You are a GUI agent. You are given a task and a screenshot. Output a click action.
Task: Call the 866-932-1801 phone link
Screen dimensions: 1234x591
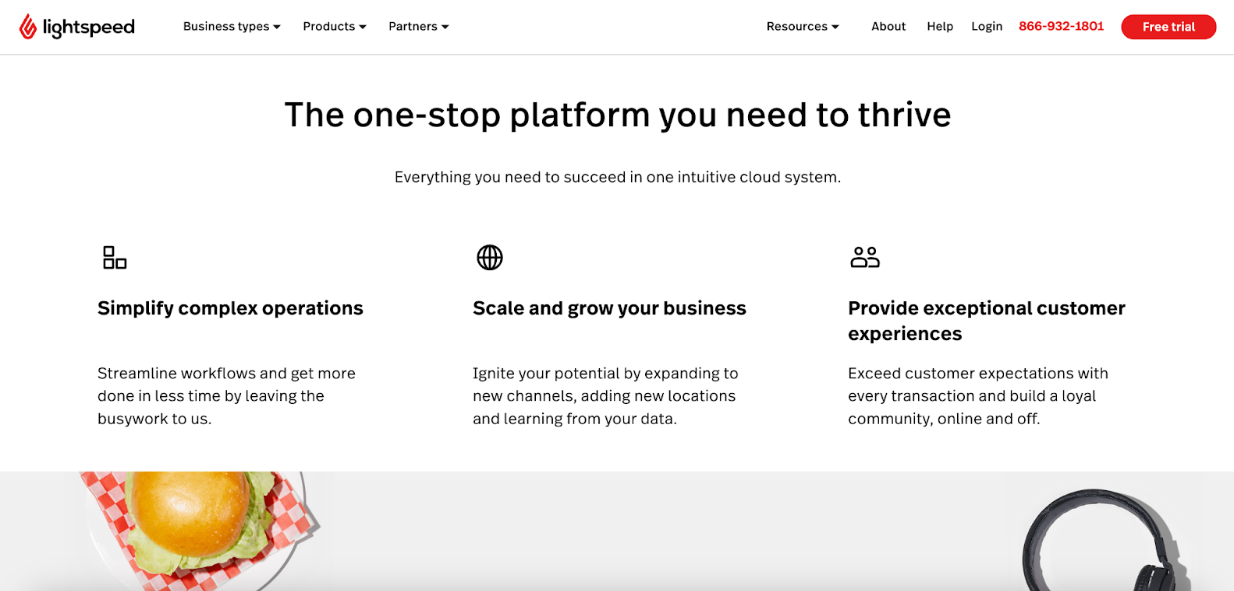click(x=1061, y=27)
